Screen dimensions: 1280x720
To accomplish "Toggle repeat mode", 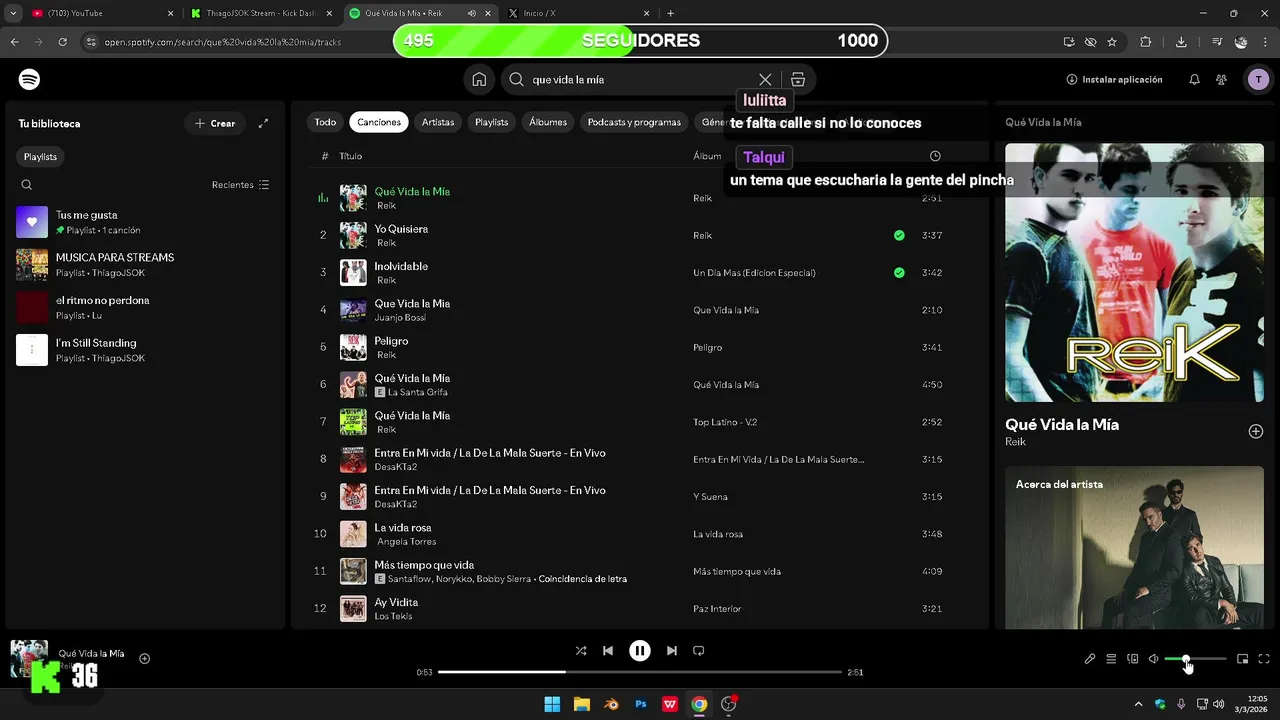I will tap(699, 650).
